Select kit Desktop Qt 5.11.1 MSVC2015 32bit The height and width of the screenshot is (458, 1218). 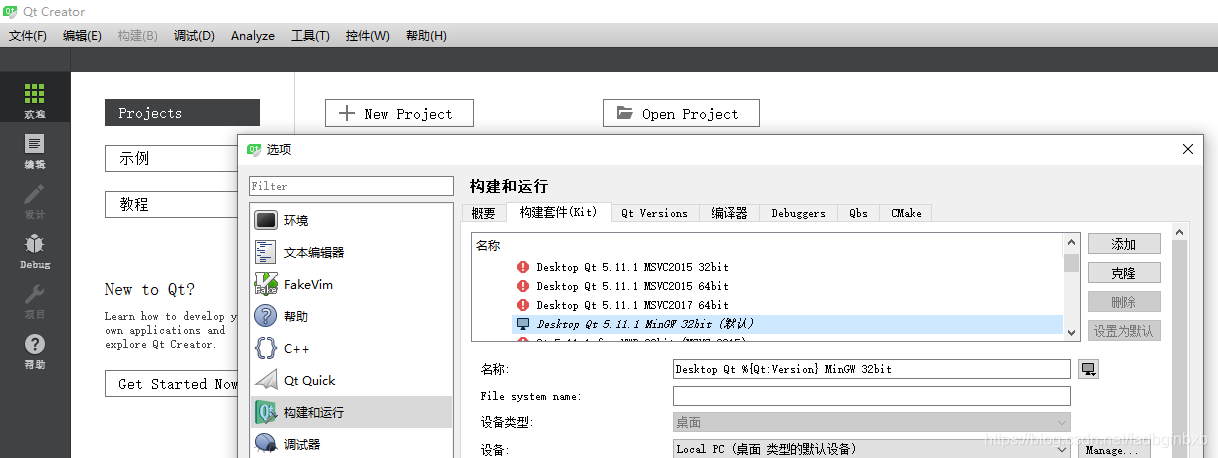[x=632, y=267]
